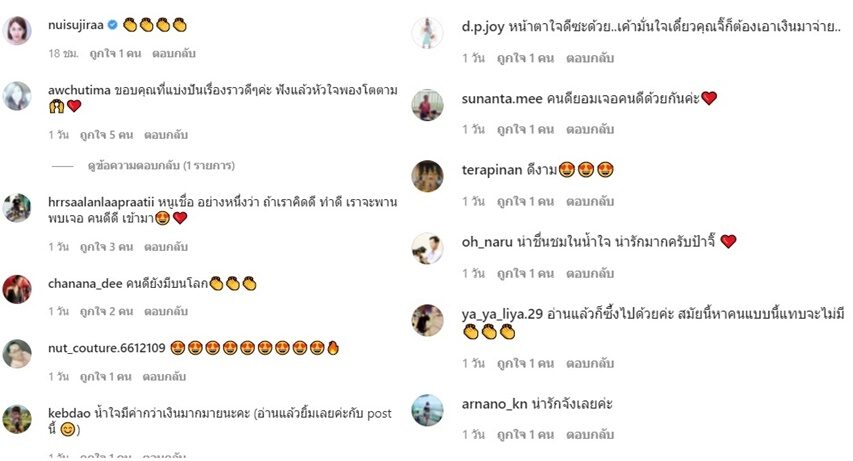Open chanana_dee profile picture
The width and height of the screenshot is (853, 461).
(17, 289)
